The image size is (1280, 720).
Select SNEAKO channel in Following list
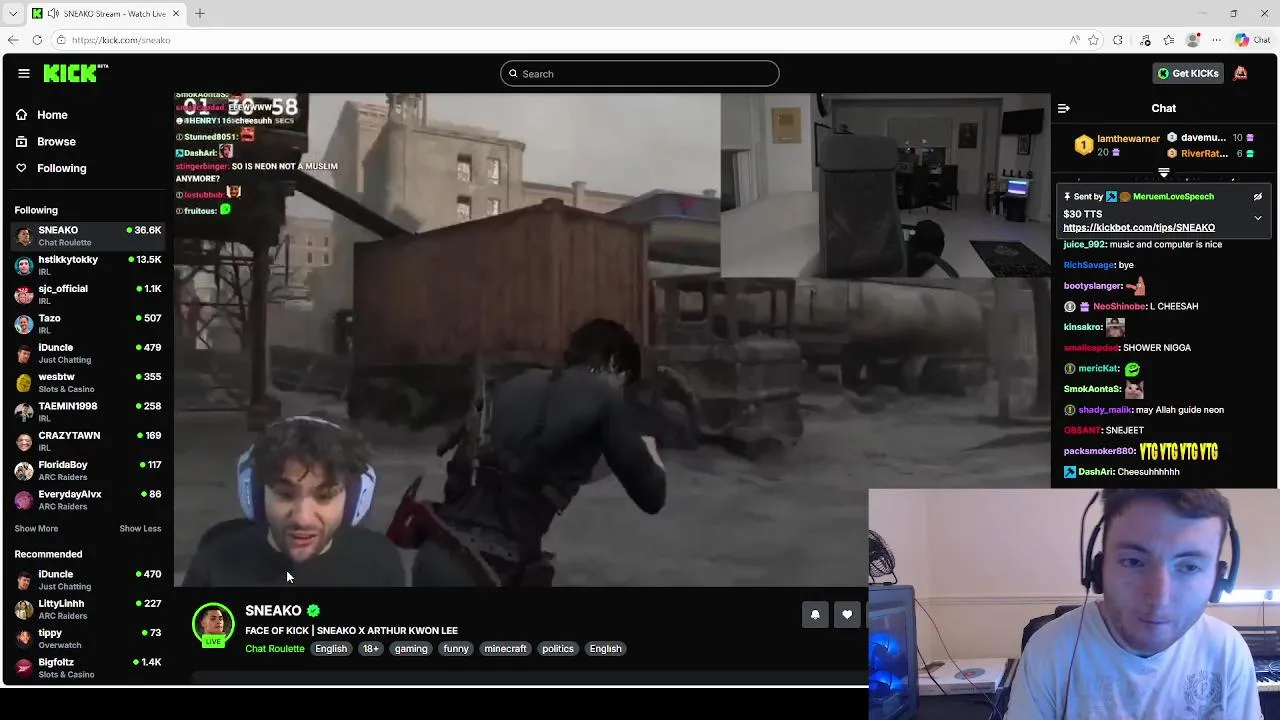(87, 236)
